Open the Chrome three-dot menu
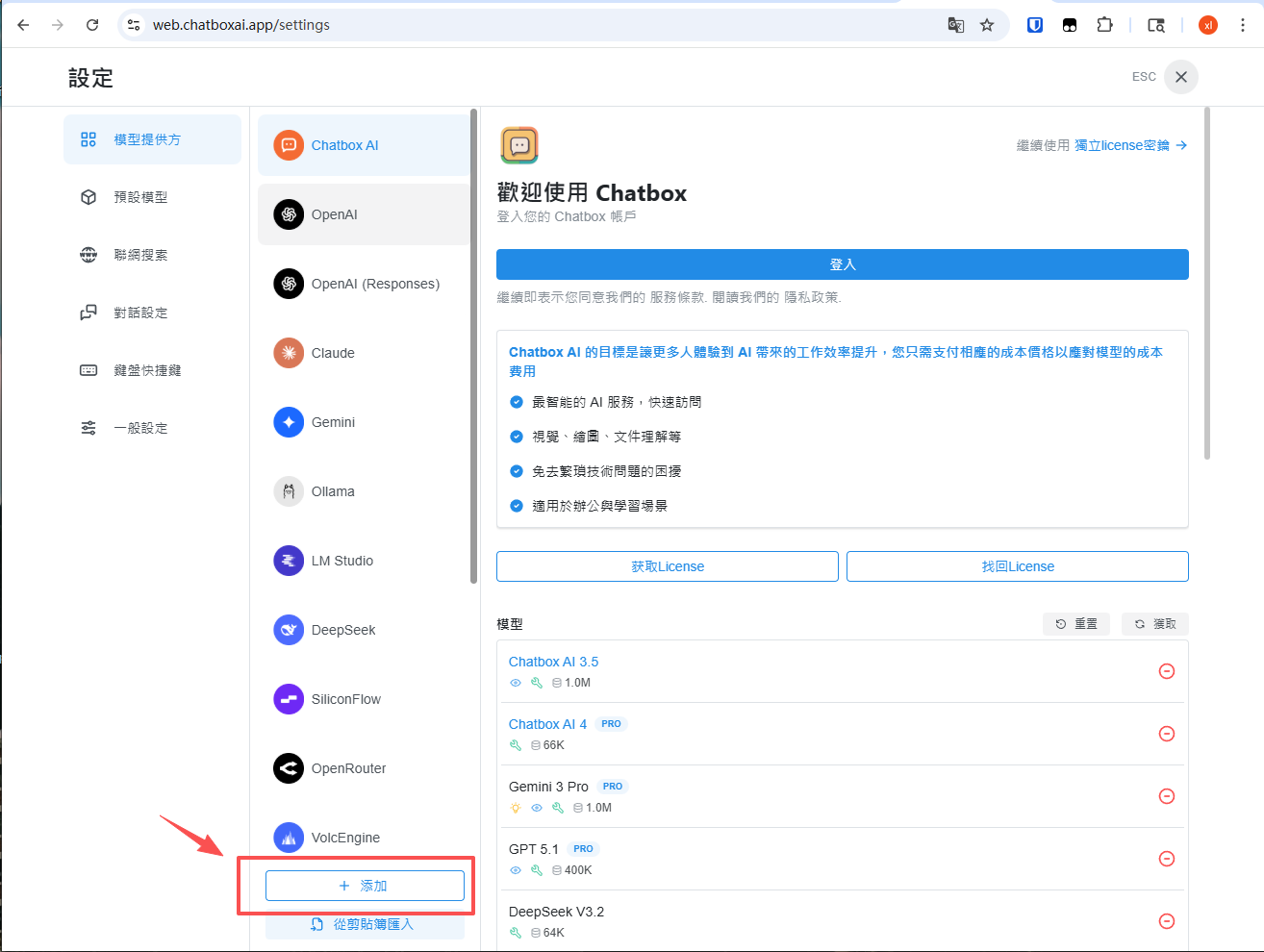The height and width of the screenshot is (952, 1264). pyautogui.click(x=1243, y=25)
